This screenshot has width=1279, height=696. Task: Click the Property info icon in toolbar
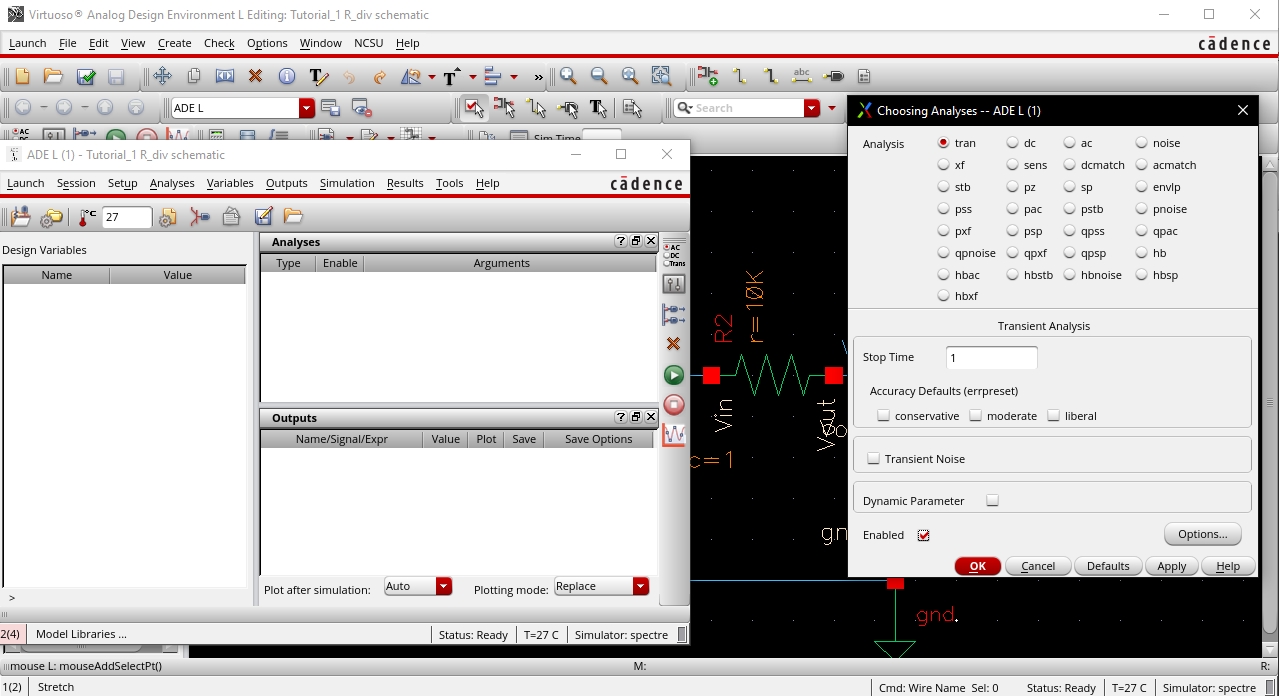point(286,76)
